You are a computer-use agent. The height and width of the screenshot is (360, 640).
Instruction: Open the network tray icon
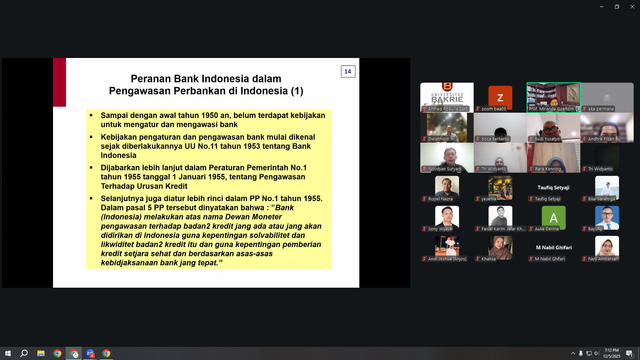click(589, 353)
